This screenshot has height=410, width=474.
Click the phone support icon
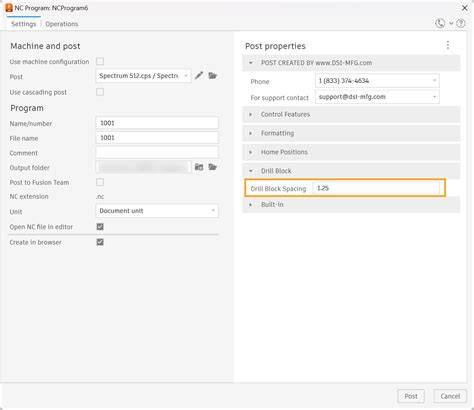[x=440, y=23]
